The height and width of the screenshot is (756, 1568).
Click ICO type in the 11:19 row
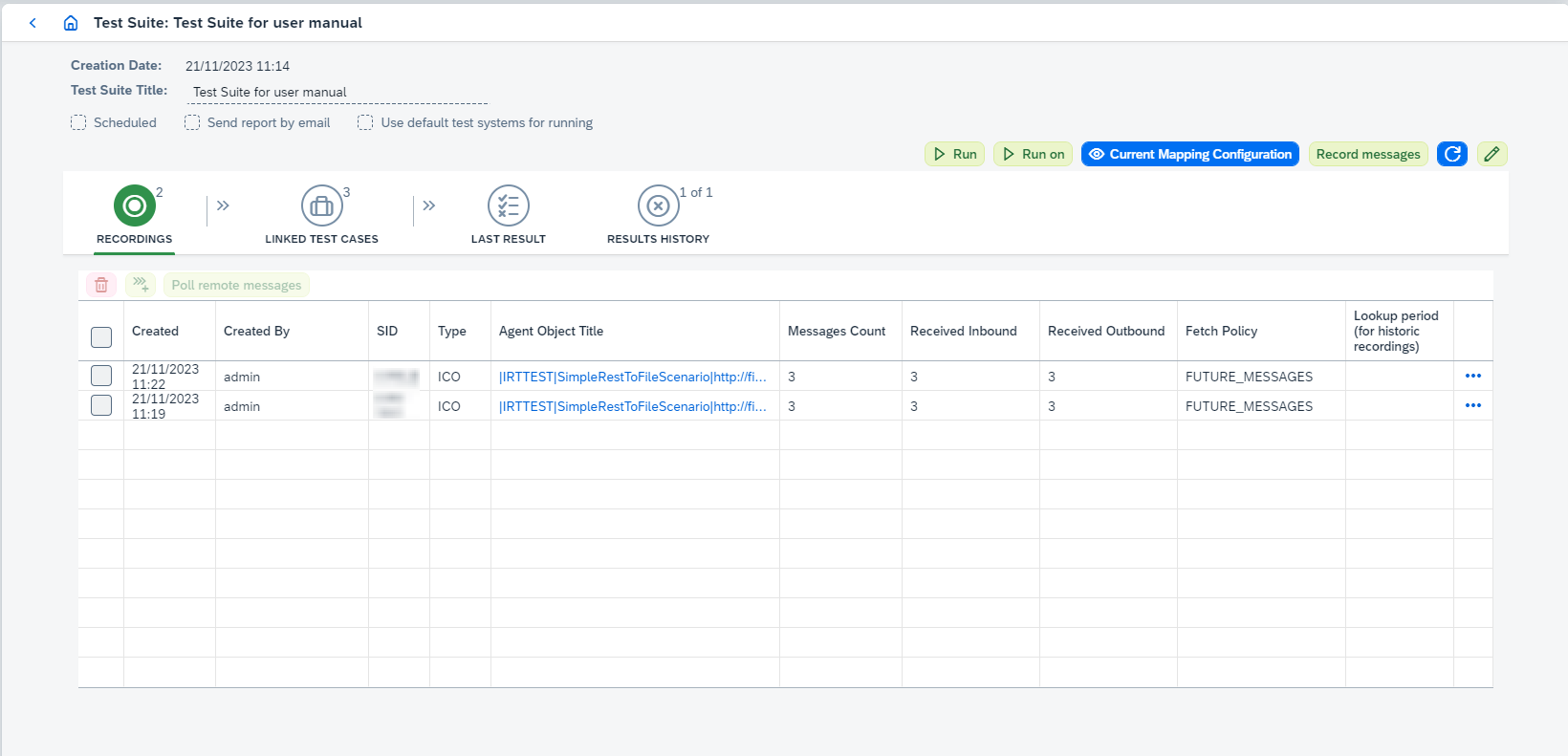449,406
